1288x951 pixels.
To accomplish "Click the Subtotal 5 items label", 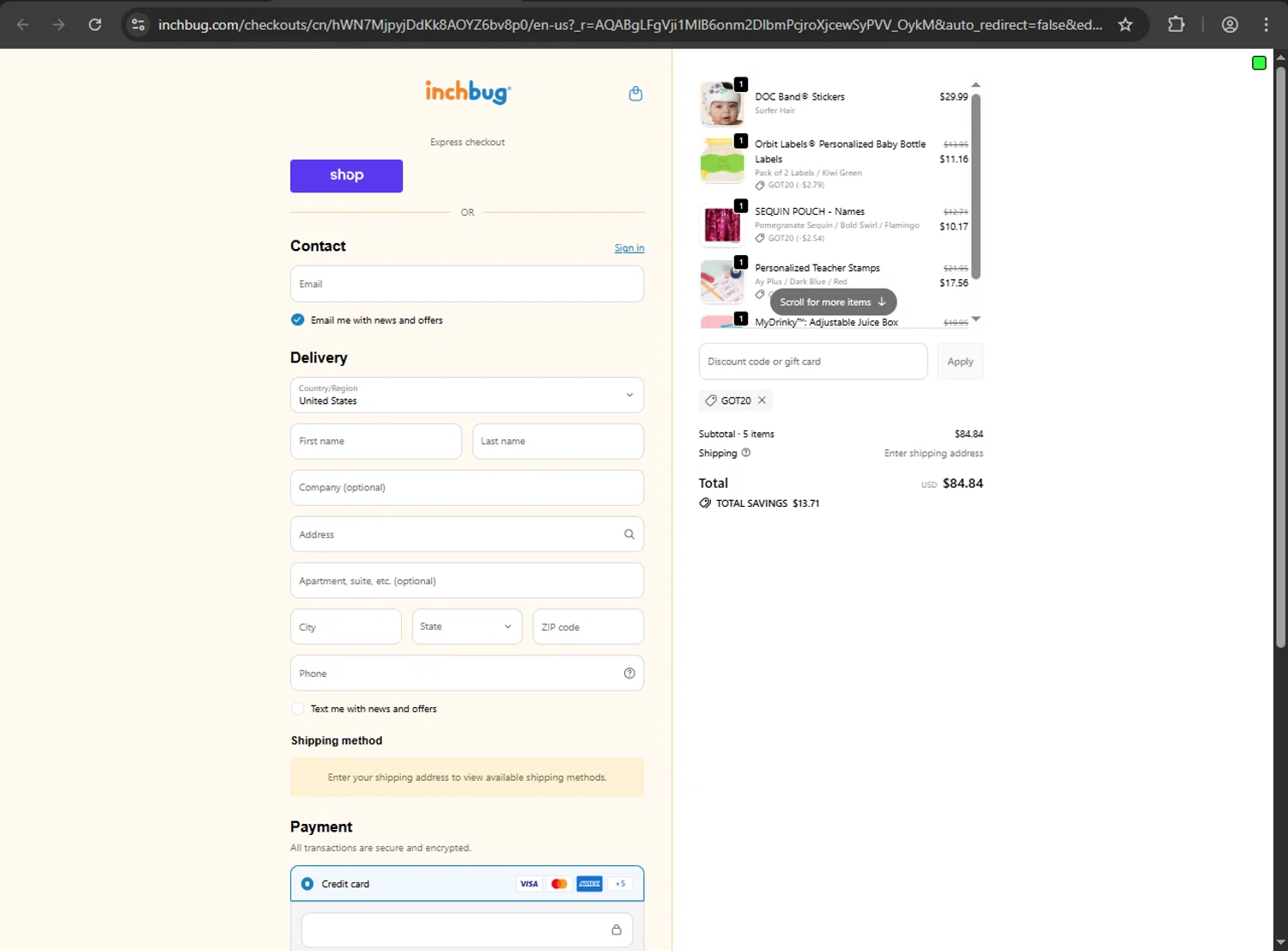I will pos(737,434).
